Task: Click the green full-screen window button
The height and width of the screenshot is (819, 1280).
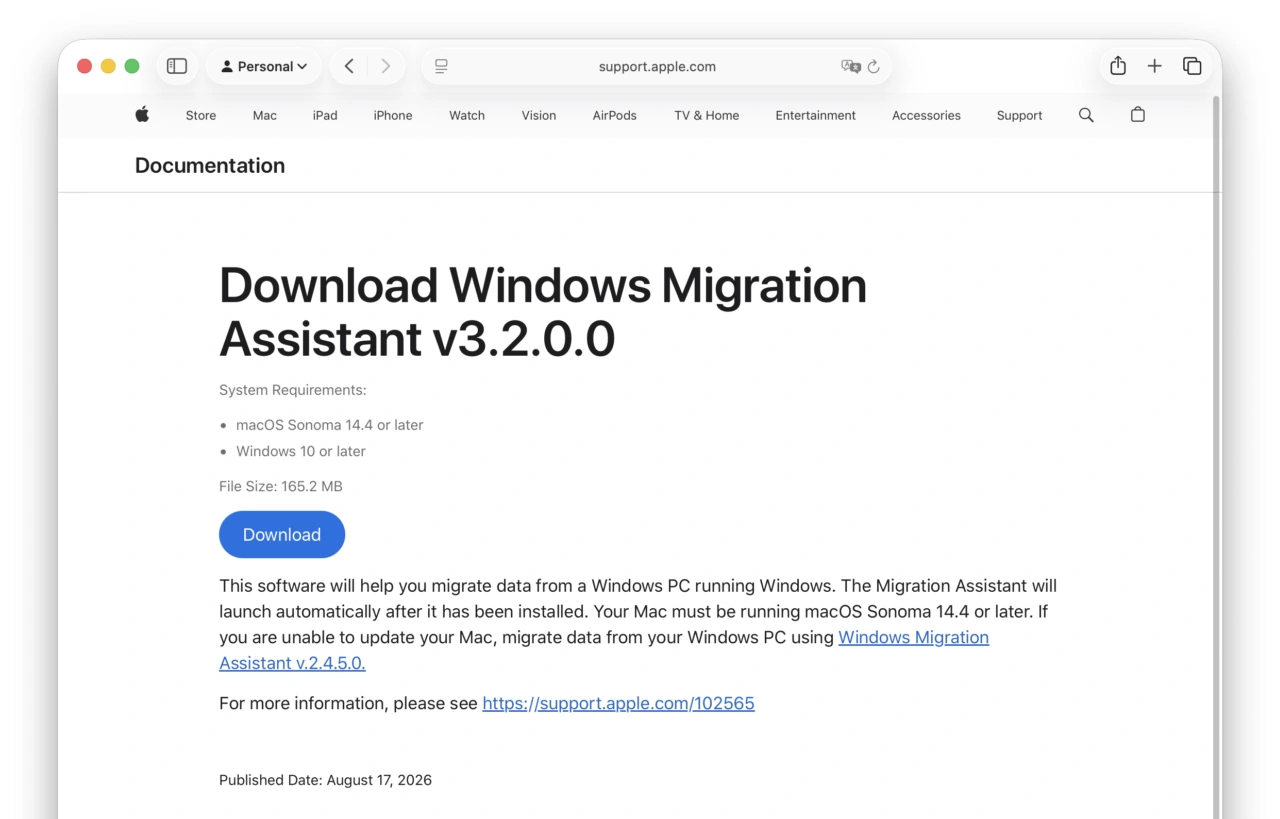Action: tap(132, 66)
